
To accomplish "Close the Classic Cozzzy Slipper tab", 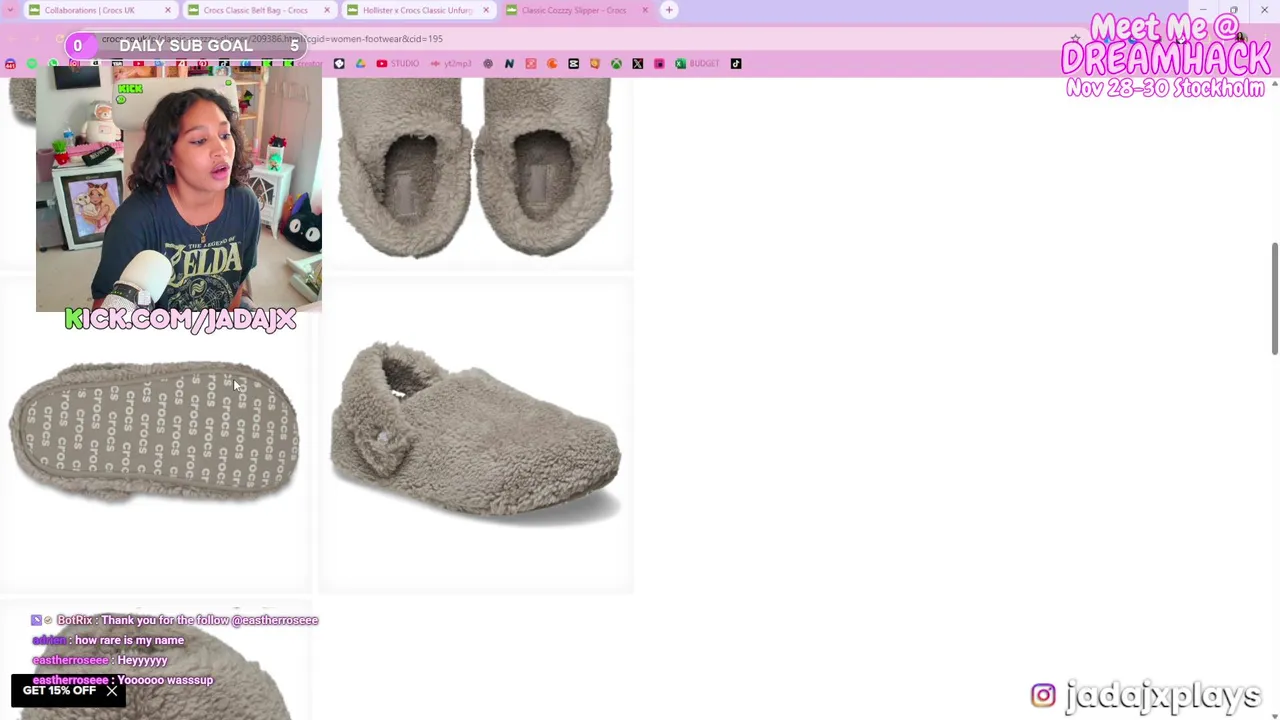I will click(x=645, y=10).
